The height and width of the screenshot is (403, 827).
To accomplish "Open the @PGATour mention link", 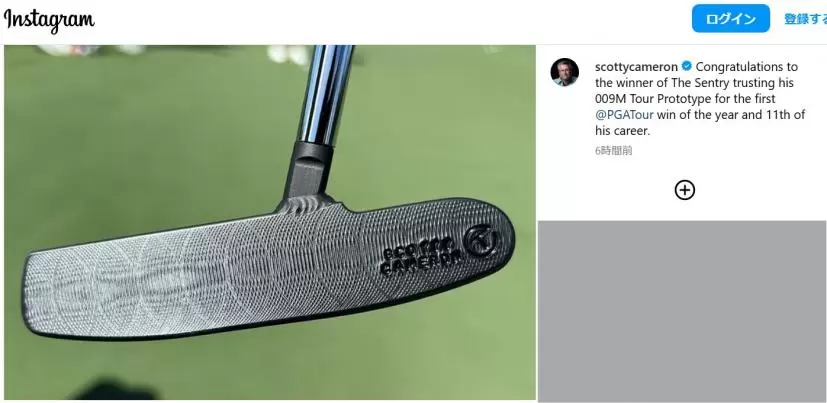I will [624, 115].
